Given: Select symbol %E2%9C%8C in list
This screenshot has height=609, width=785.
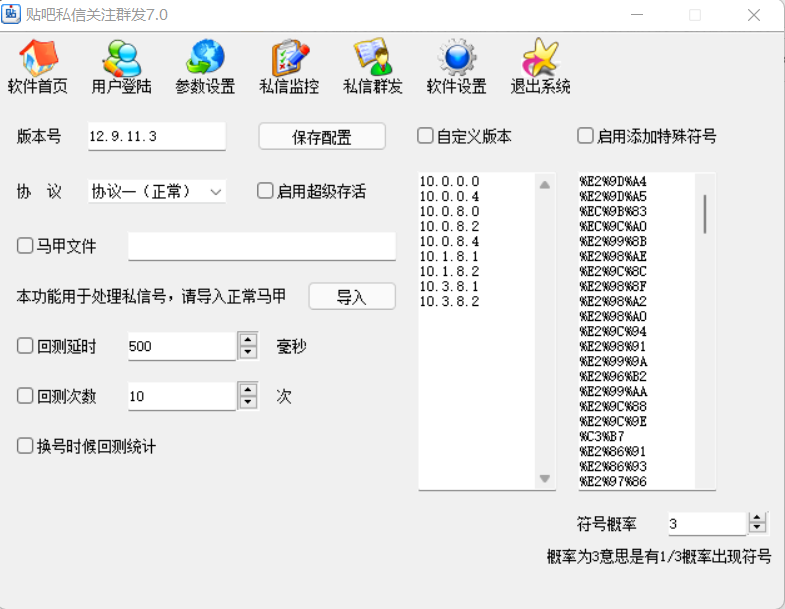Looking at the screenshot, I should point(613,271).
